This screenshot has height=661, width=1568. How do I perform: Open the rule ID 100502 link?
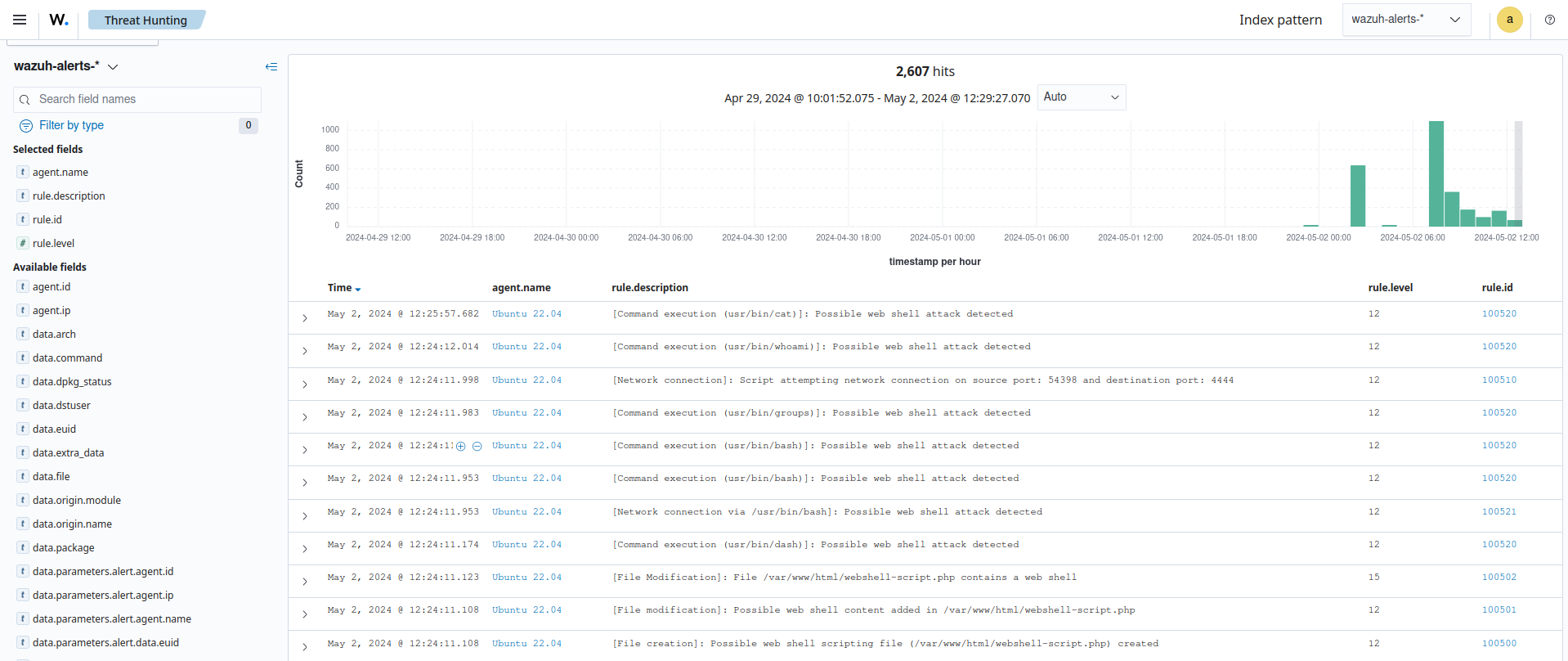click(x=1499, y=578)
